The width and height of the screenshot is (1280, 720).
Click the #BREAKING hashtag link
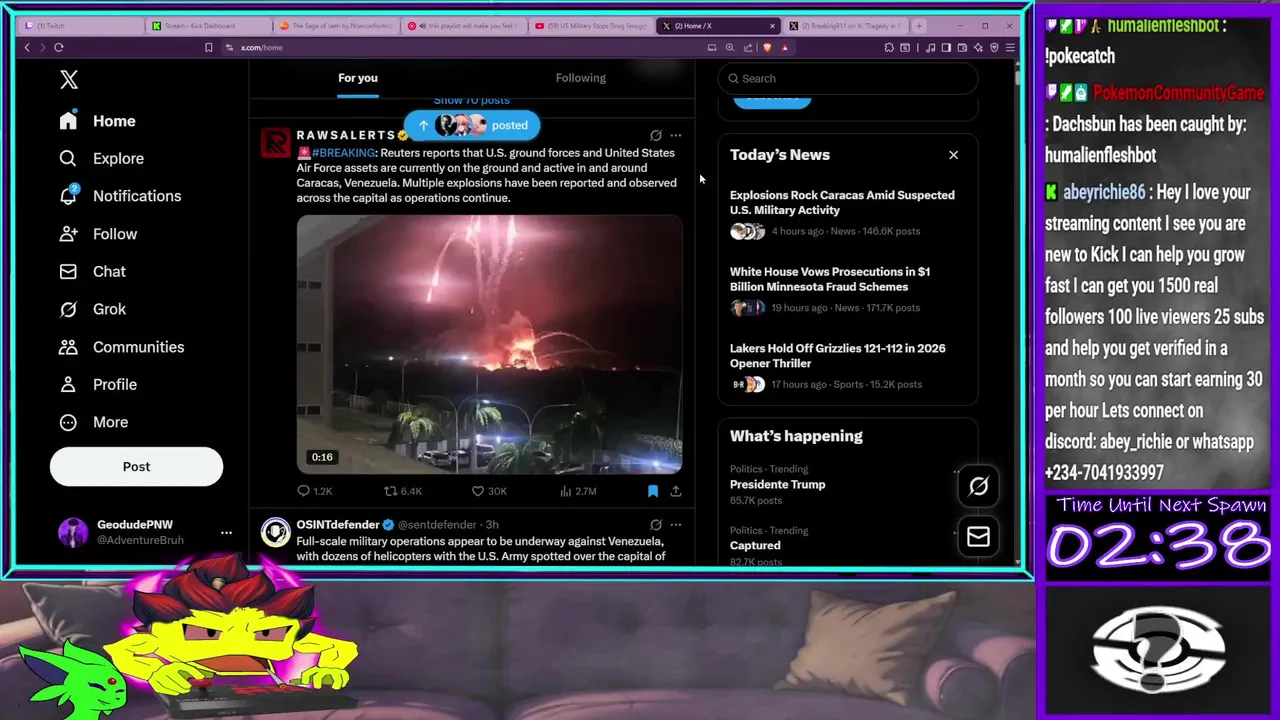click(x=343, y=153)
